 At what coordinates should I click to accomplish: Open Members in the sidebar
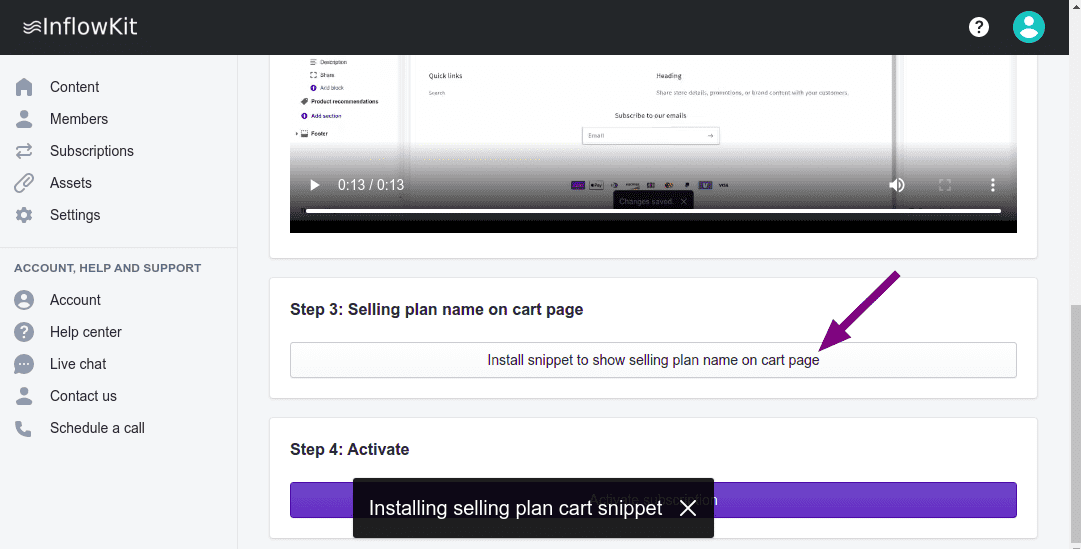(79, 119)
